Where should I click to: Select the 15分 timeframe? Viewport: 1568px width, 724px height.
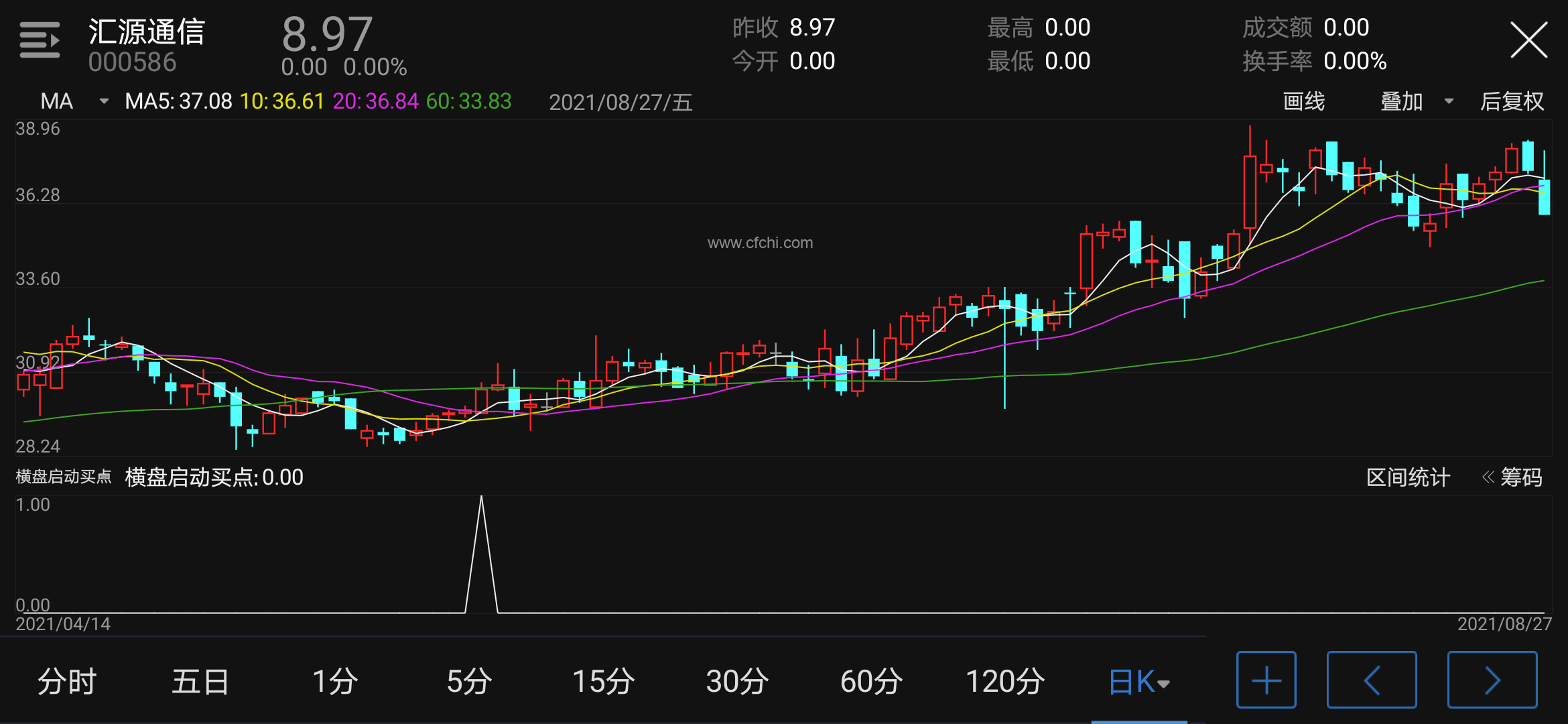pyautogui.click(x=603, y=682)
